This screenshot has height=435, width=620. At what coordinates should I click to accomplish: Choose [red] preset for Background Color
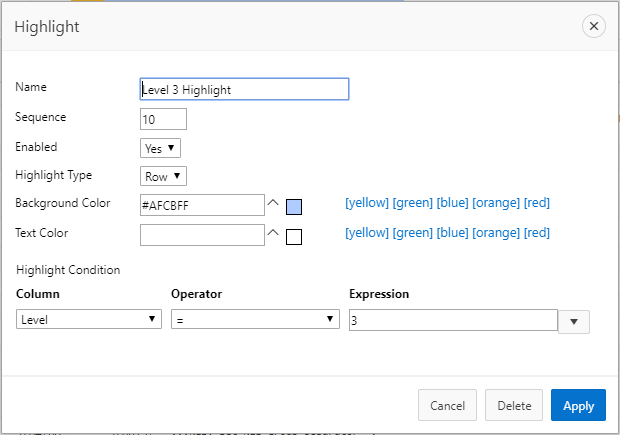click(537, 203)
